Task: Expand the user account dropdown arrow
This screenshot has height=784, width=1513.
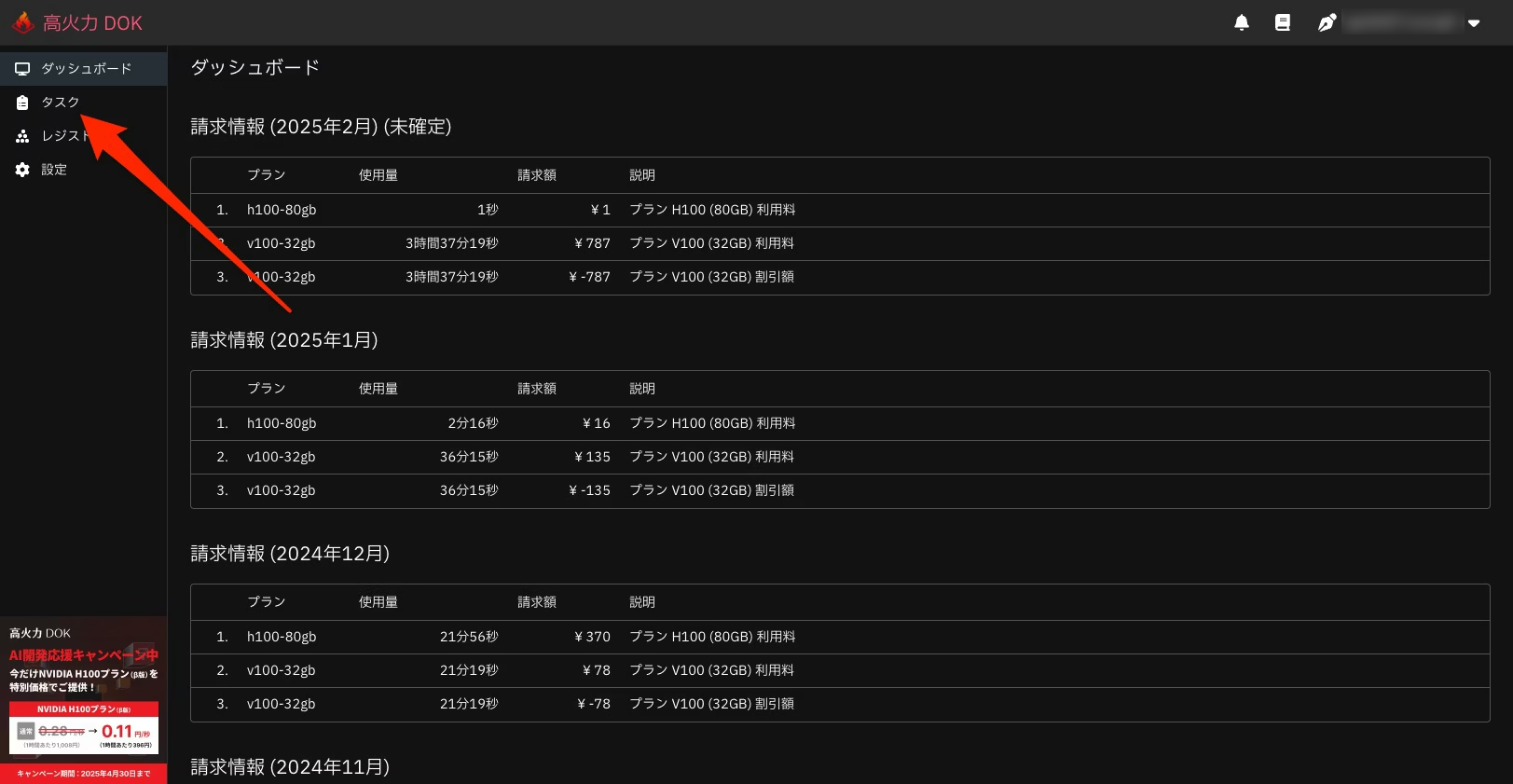Action: click(1474, 23)
